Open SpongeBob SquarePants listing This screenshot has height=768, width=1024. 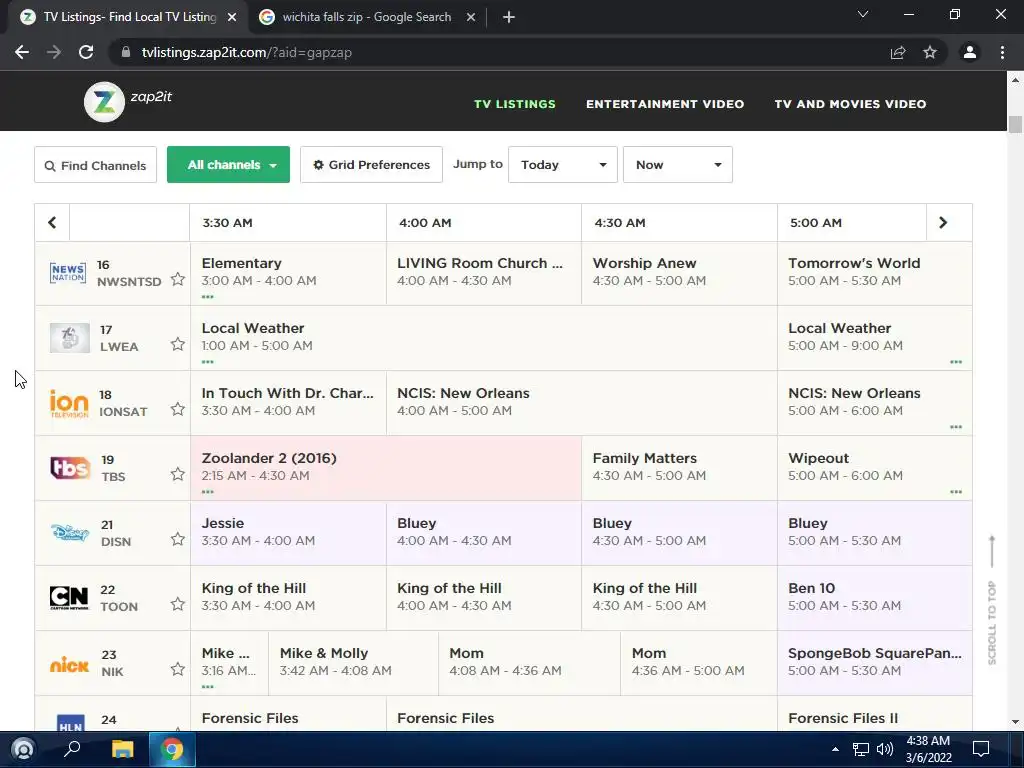click(874, 663)
